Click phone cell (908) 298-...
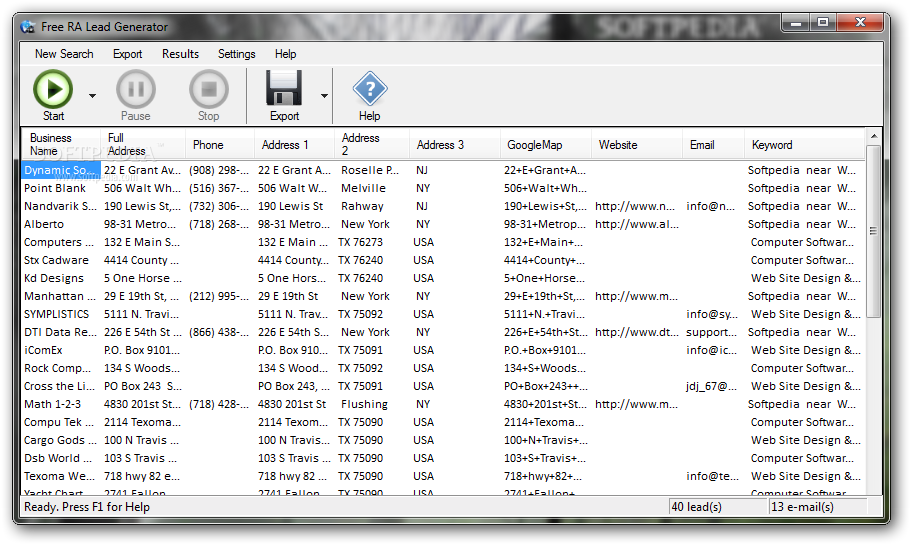 (x=218, y=170)
